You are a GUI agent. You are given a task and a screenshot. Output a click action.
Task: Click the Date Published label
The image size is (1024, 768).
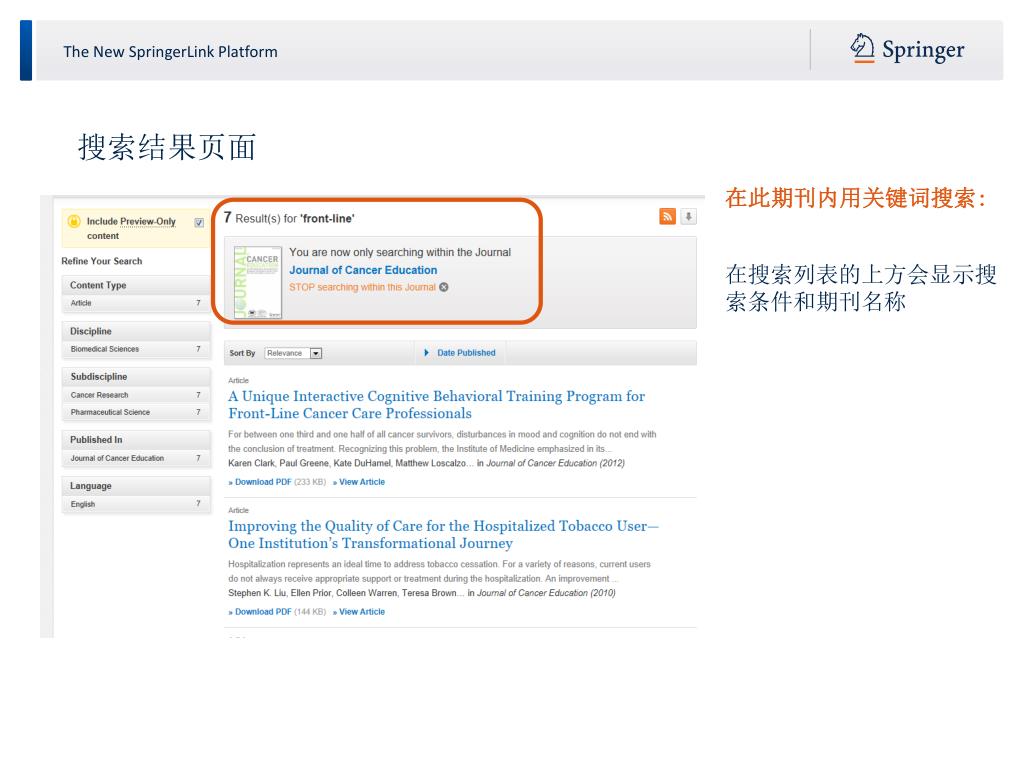coord(466,353)
